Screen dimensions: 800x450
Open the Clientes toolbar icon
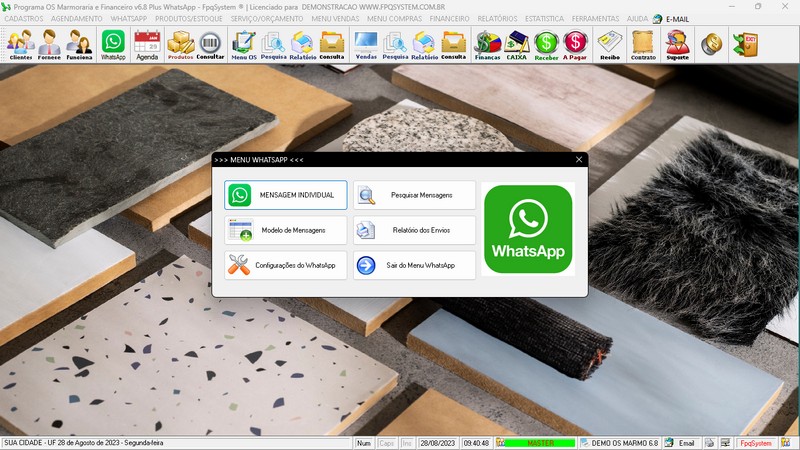(20, 45)
